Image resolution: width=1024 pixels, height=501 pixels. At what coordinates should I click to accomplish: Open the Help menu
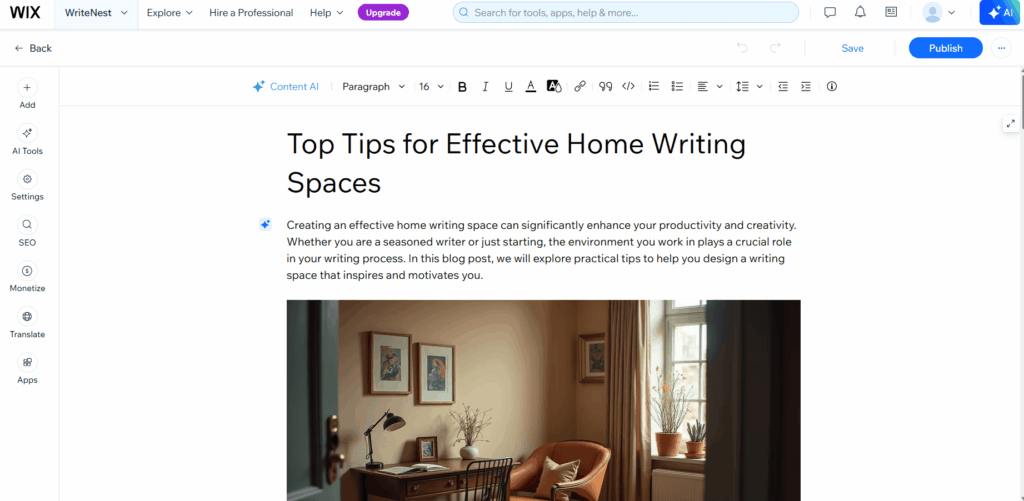[327, 13]
